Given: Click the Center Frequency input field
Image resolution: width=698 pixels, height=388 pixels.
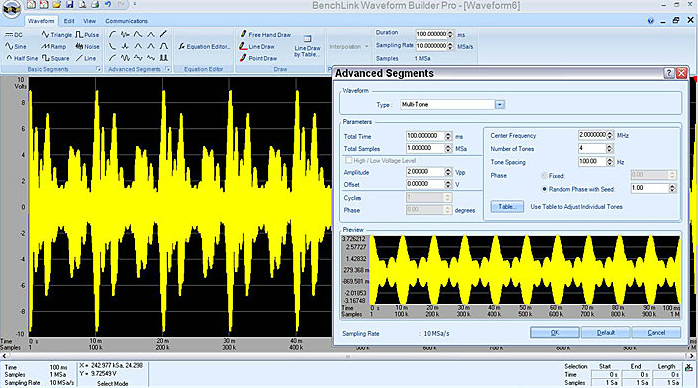Looking at the screenshot, I should (592, 135).
